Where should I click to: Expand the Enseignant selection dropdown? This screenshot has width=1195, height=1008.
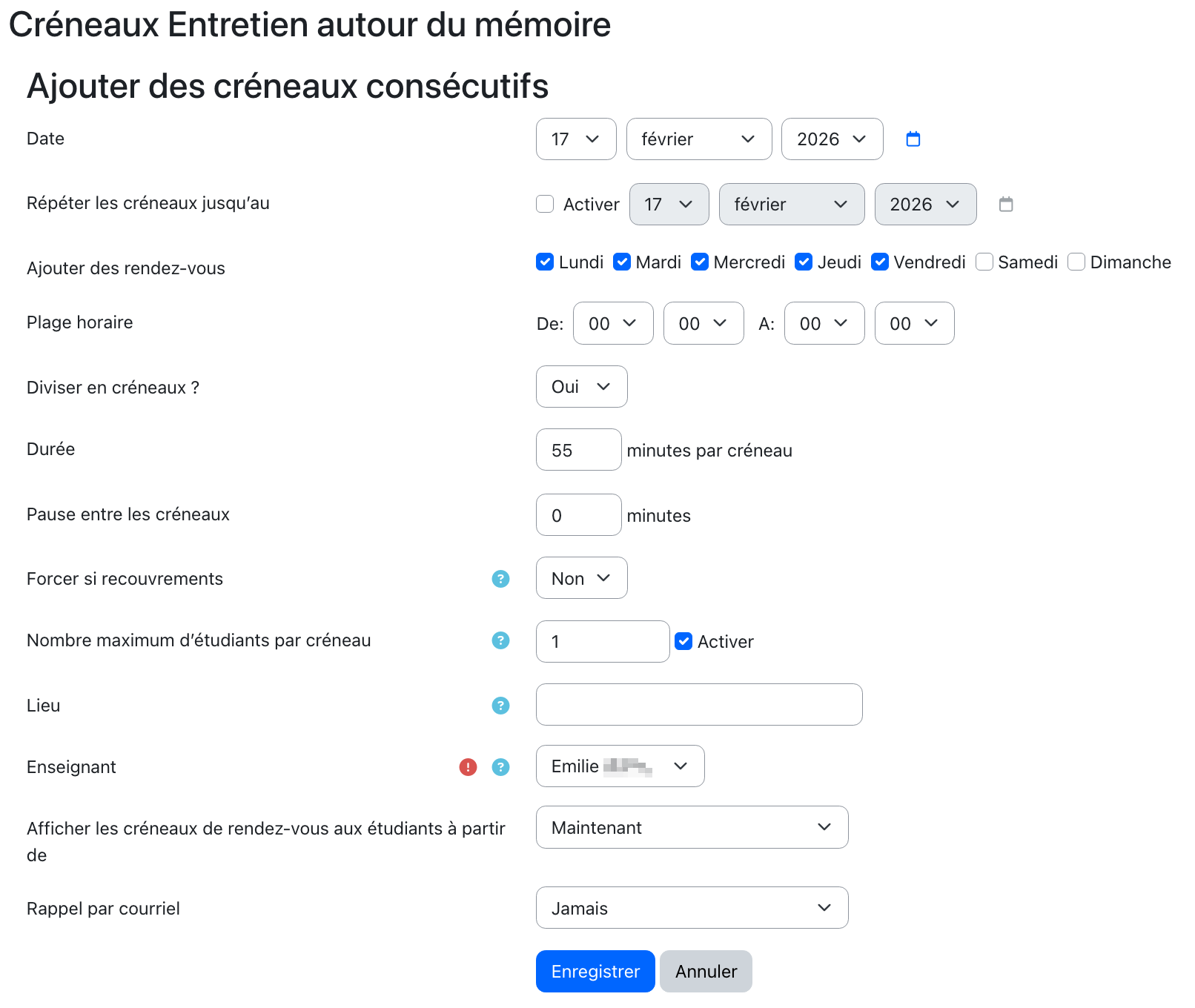point(620,766)
